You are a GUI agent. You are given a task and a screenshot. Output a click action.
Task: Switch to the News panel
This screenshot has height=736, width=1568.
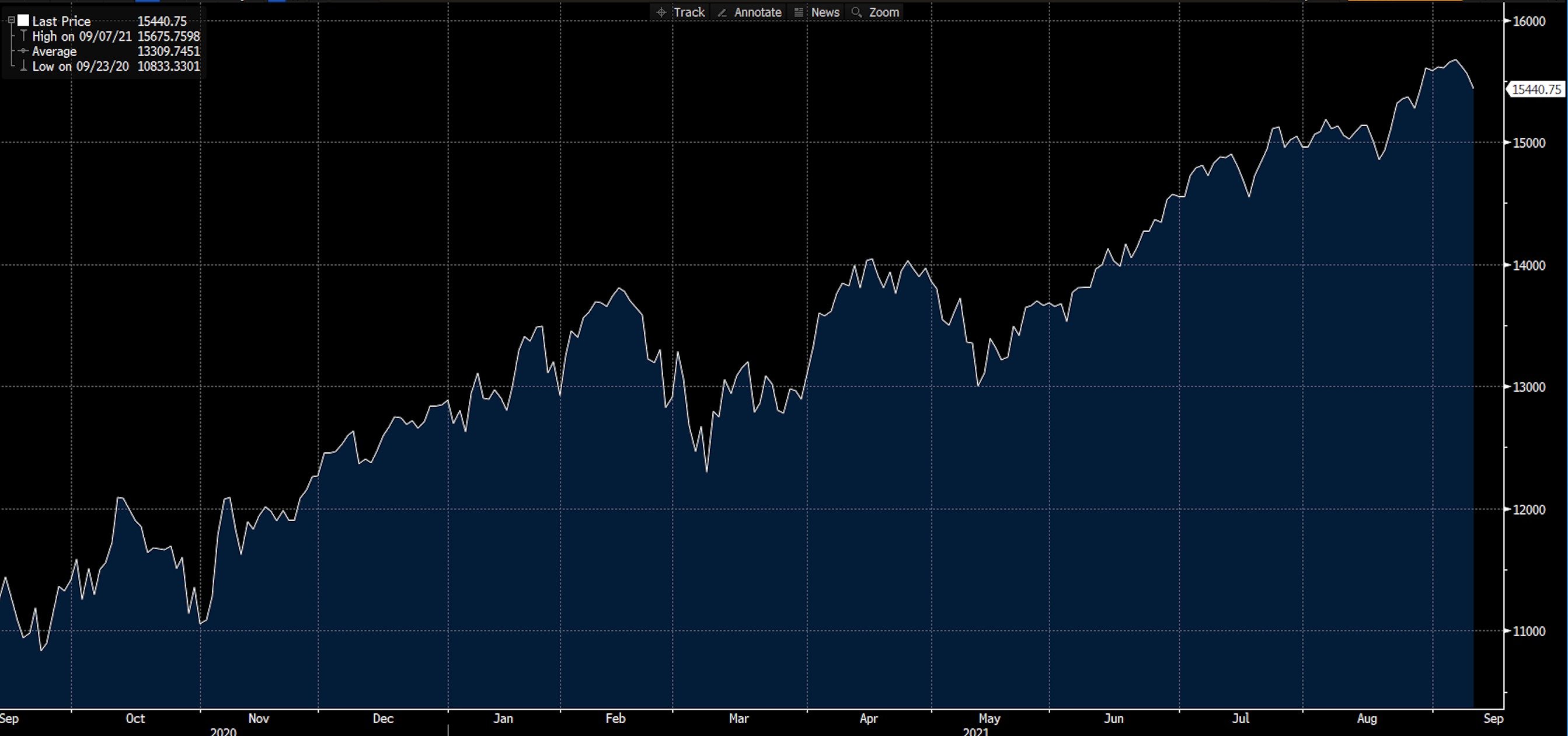[x=825, y=12]
